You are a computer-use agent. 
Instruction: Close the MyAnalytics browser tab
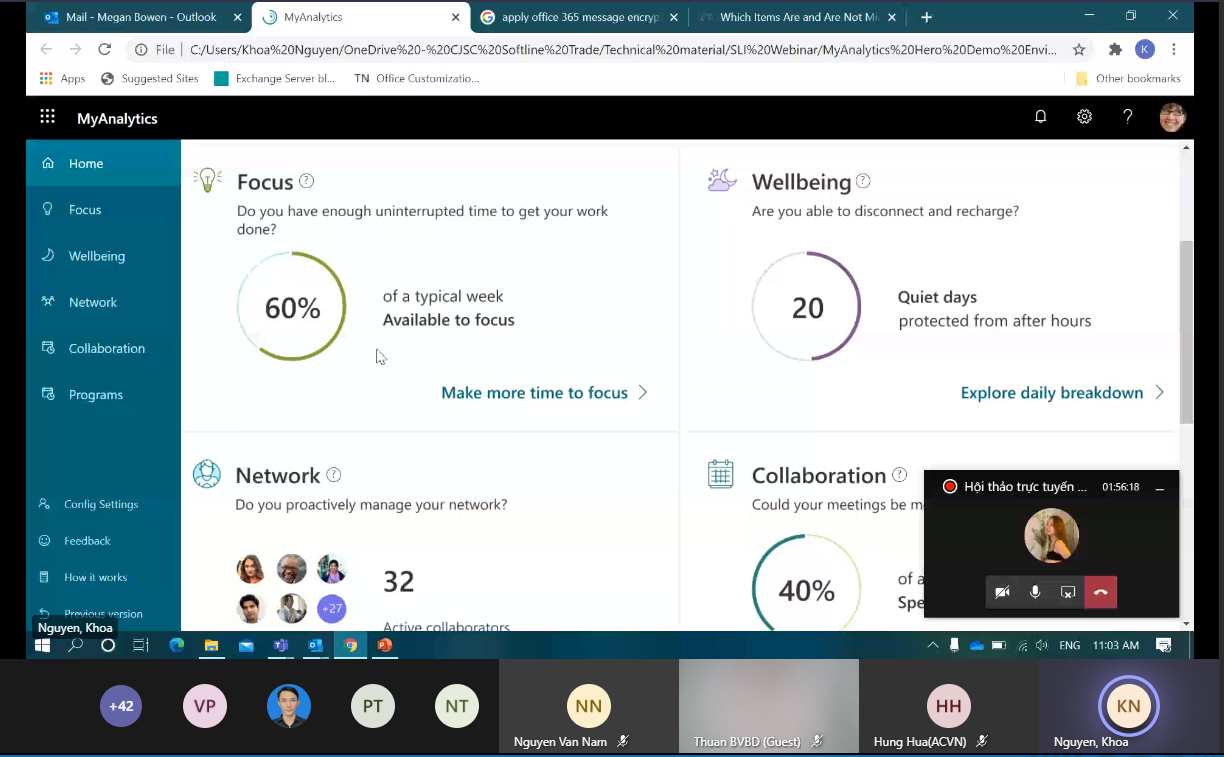[455, 17]
